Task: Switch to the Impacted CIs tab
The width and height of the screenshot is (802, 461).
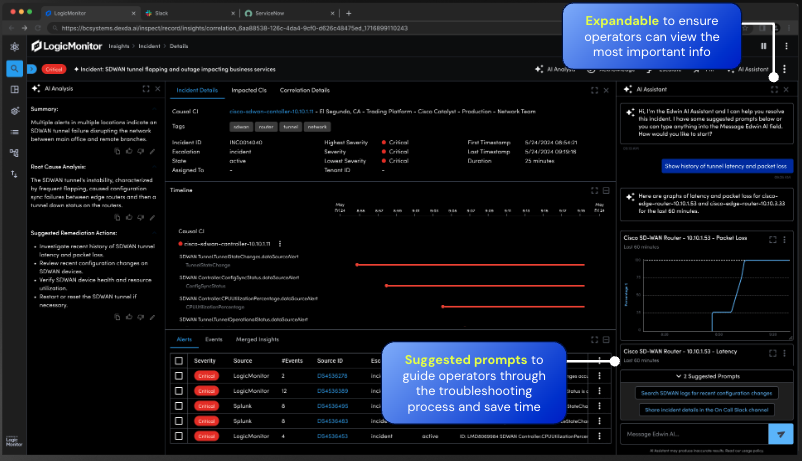Action: pyautogui.click(x=248, y=90)
